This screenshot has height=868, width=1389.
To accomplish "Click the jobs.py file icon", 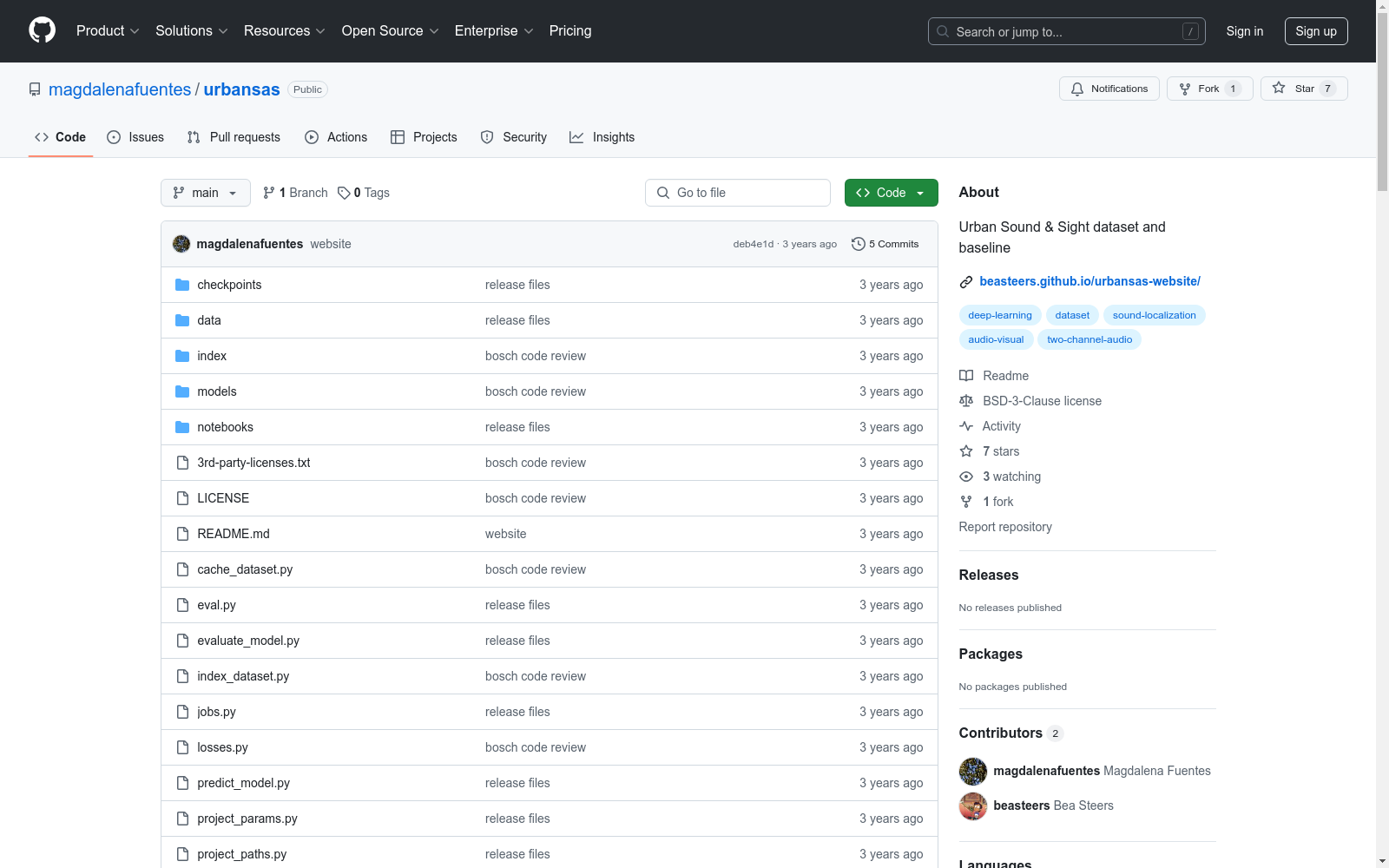I will click(x=182, y=712).
